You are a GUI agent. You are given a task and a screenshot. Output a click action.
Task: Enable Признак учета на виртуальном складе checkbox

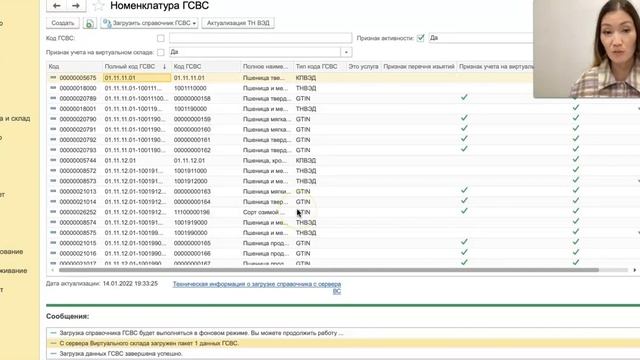[x=161, y=53]
